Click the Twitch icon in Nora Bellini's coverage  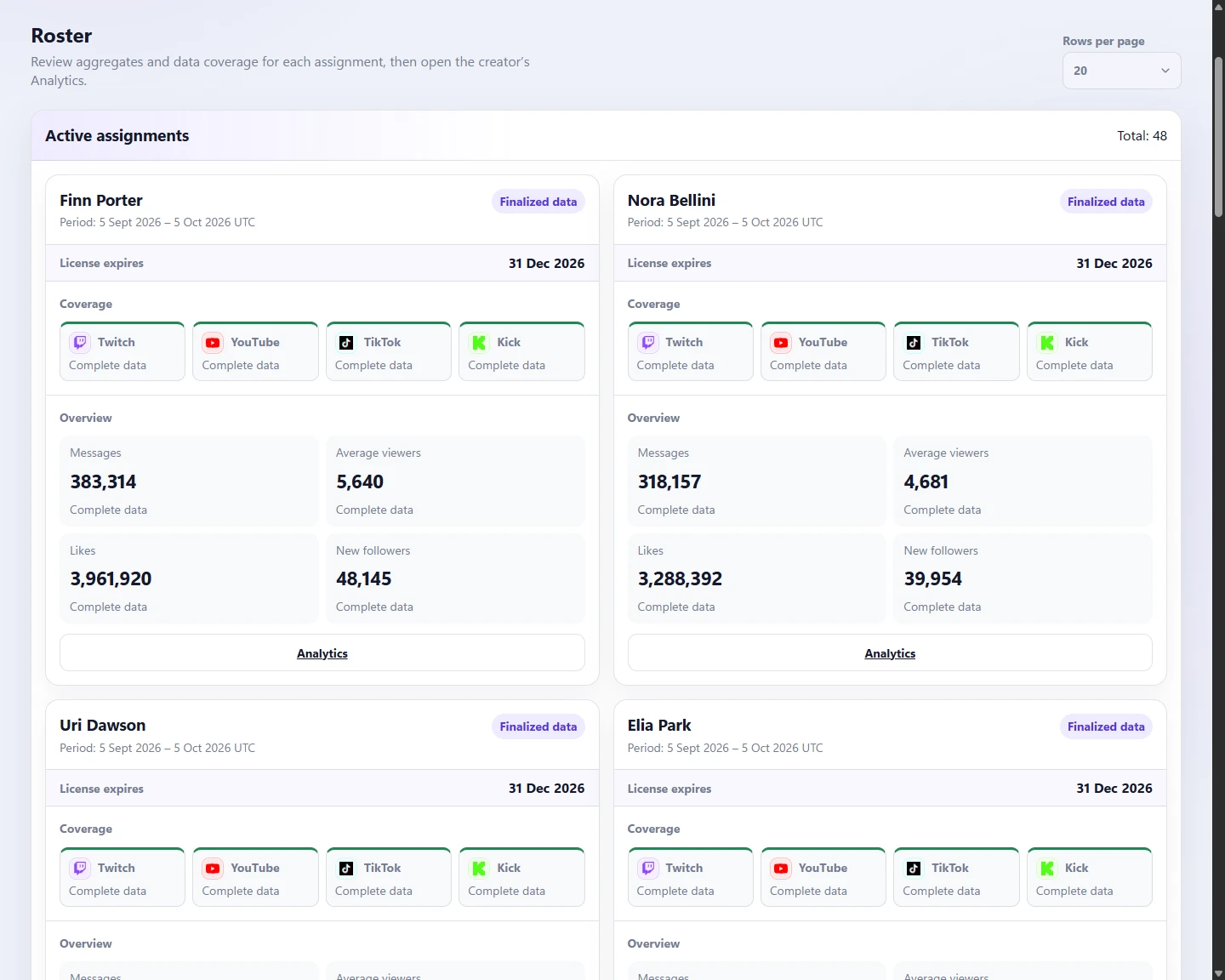tap(648, 342)
